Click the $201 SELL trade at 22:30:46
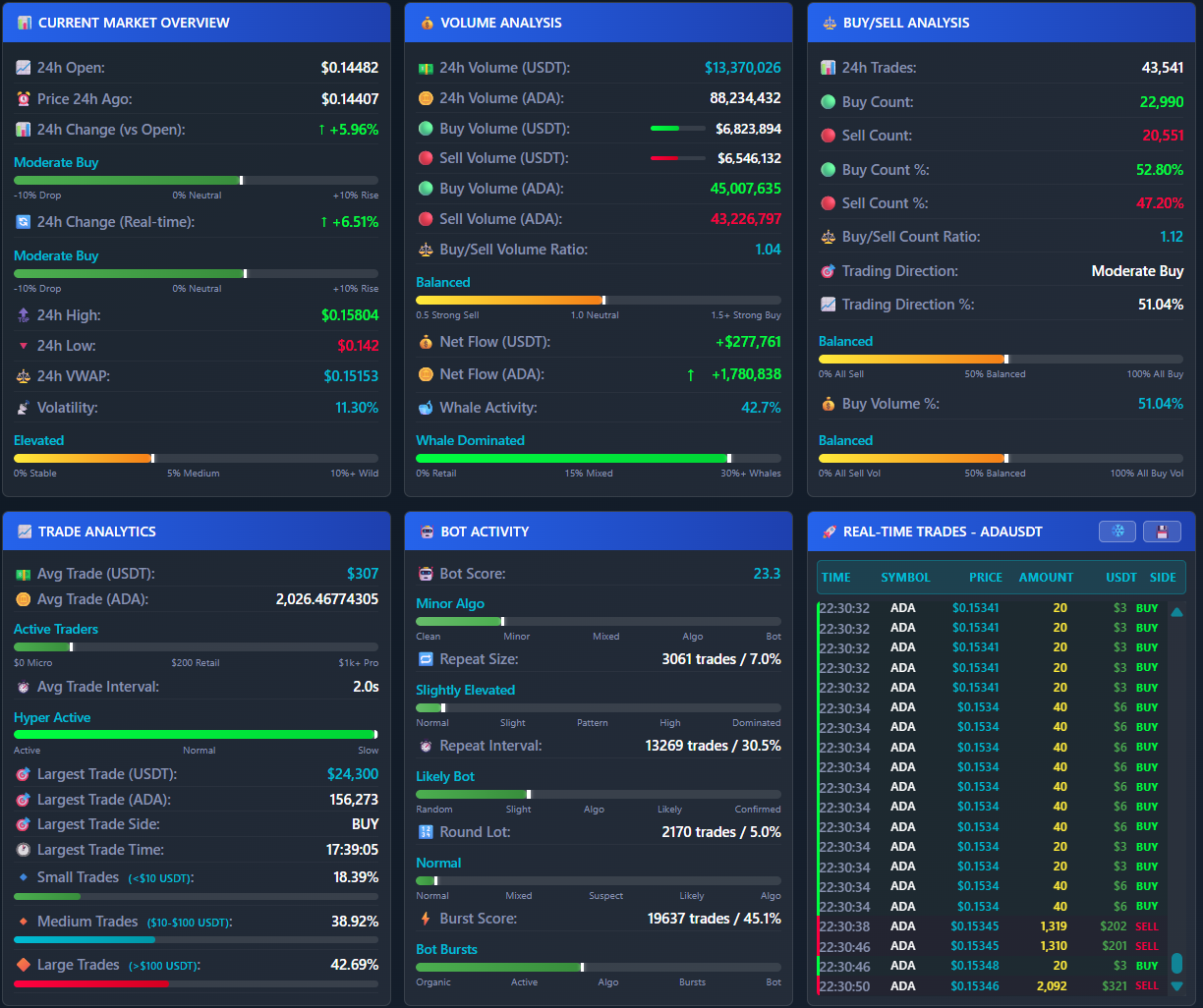The image size is (1203, 1008). pyautogui.click(x=991, y=946)
